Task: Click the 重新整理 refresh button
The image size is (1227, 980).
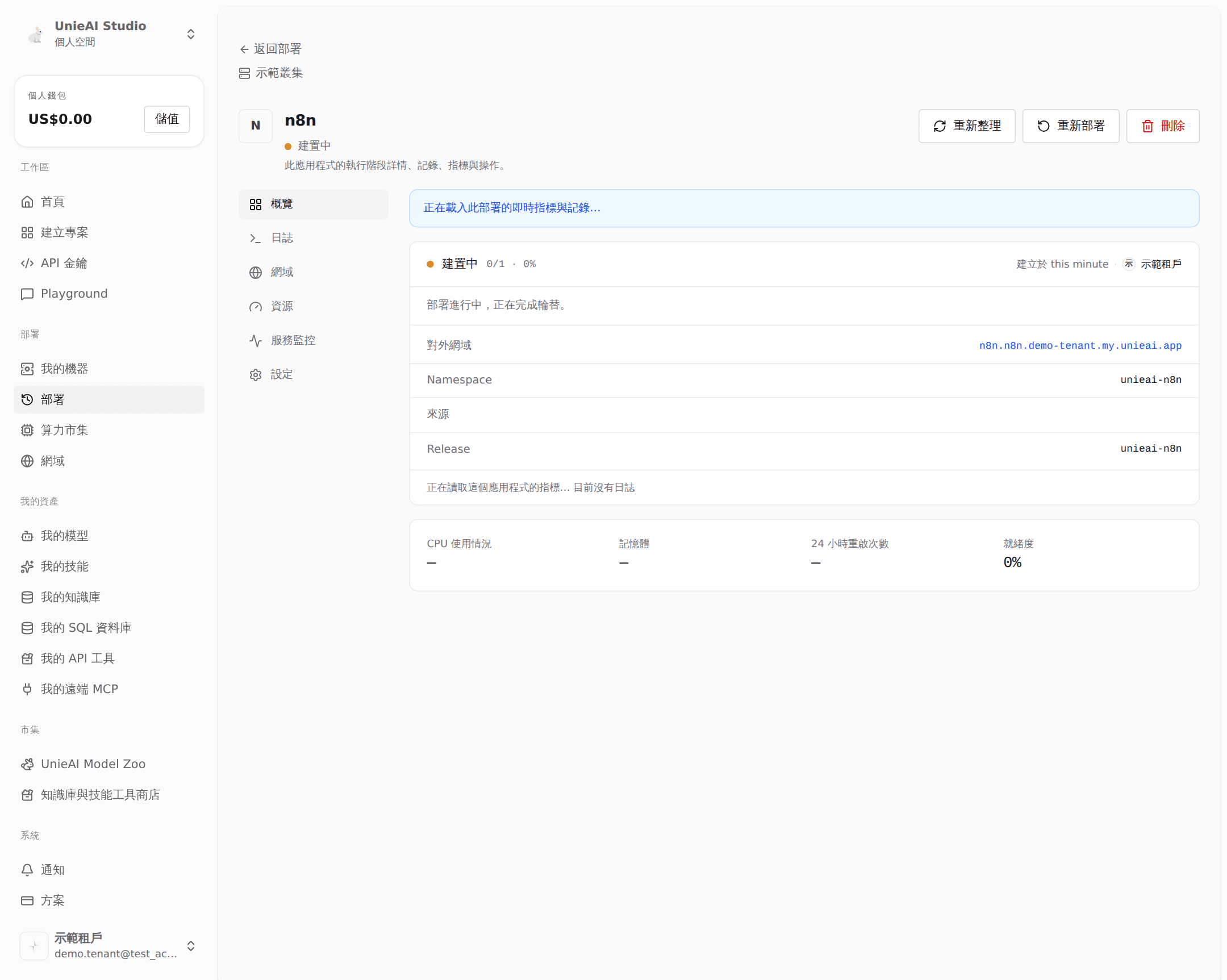Action: click(966, 126)
